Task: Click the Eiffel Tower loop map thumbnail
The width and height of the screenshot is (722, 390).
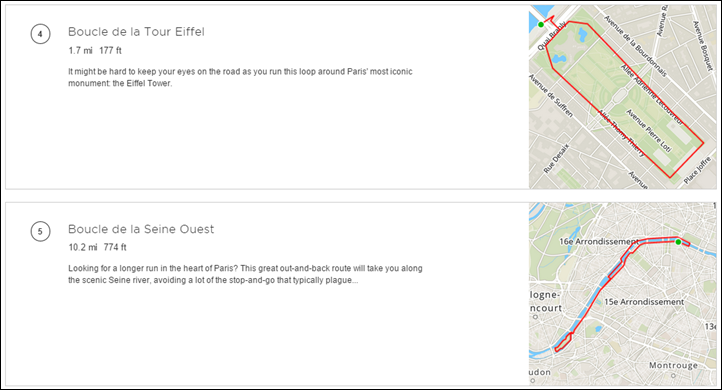Action: [x=623, y=97]
